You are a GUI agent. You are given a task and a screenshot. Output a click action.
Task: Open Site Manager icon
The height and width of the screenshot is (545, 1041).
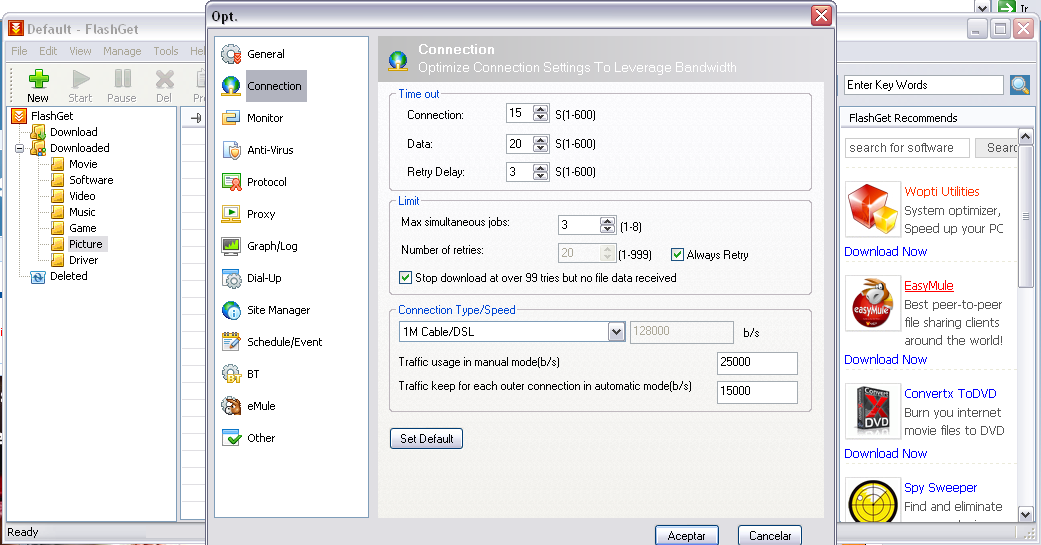(231, 310)
